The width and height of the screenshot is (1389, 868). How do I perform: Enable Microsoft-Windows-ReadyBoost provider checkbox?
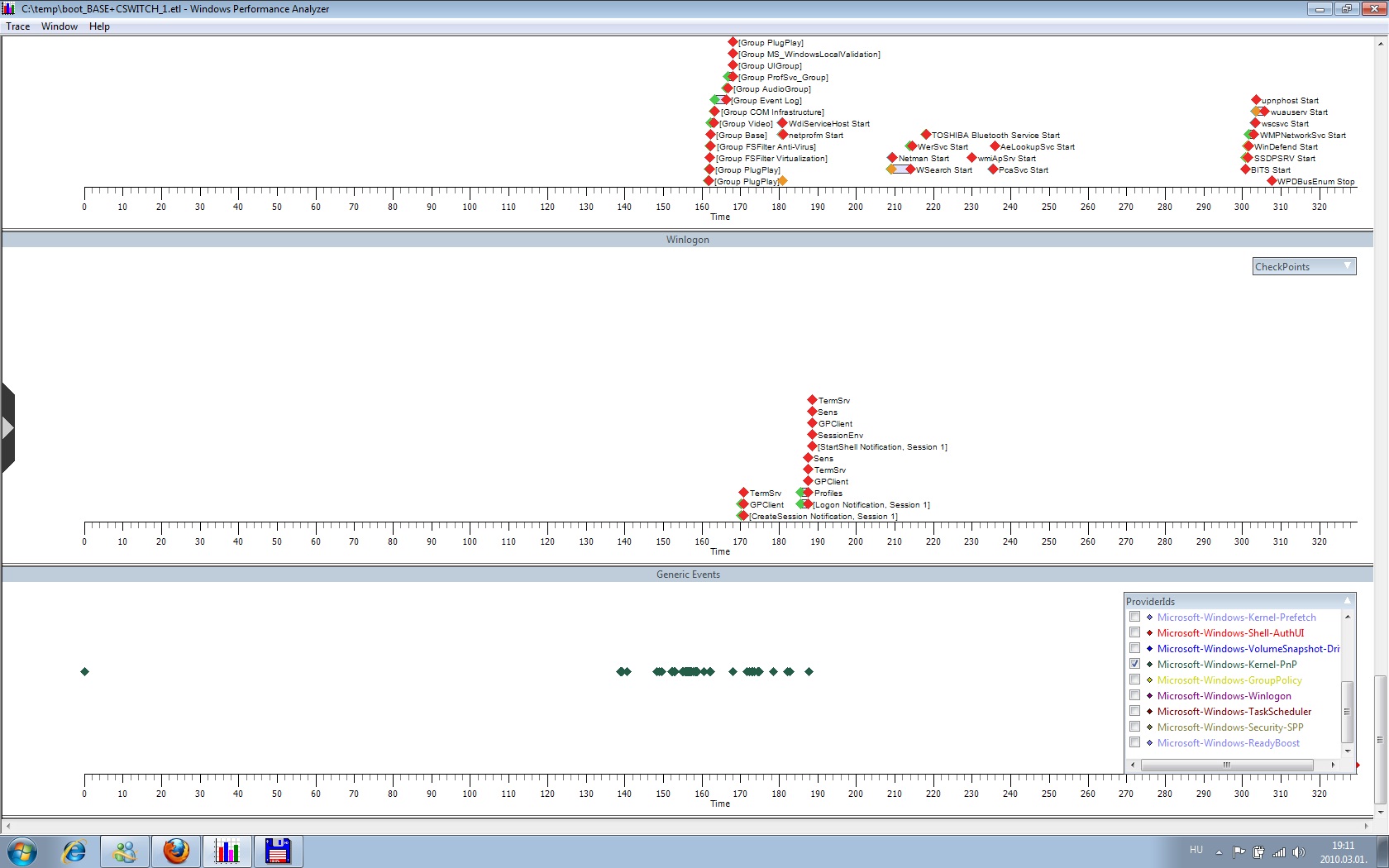click(x=1134, y=742)
